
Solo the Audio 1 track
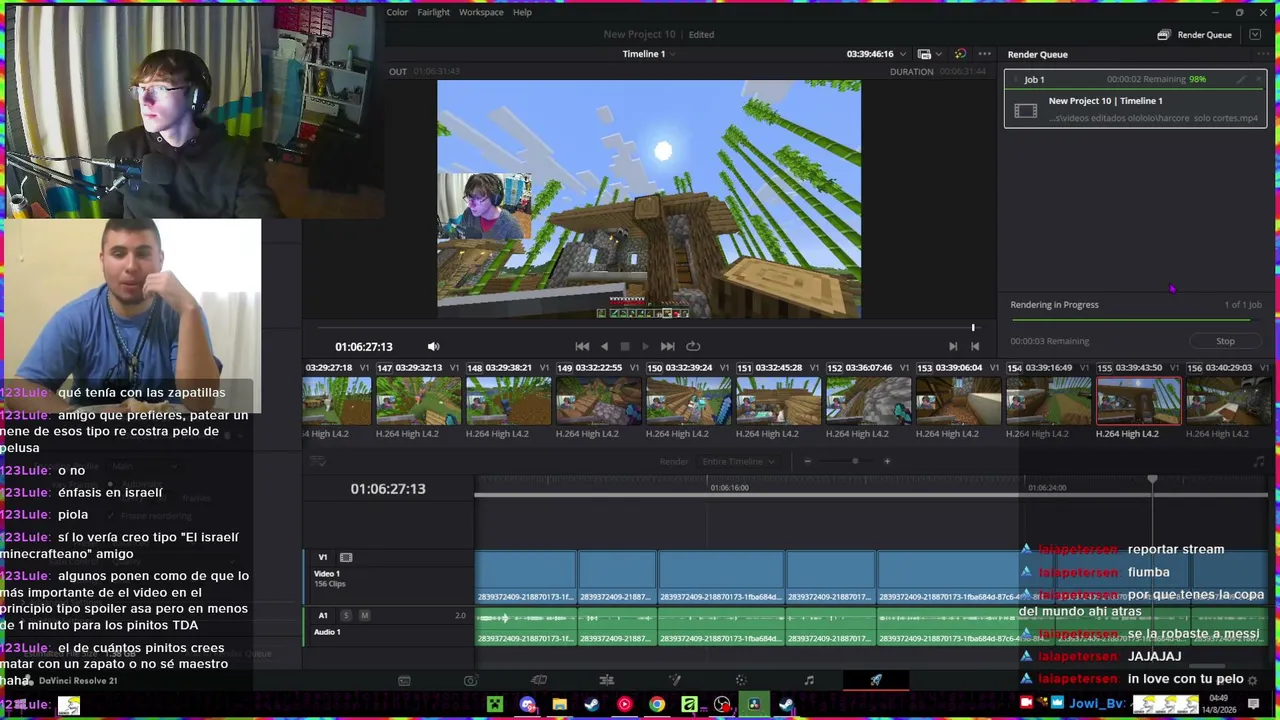(x=346, y=615)
